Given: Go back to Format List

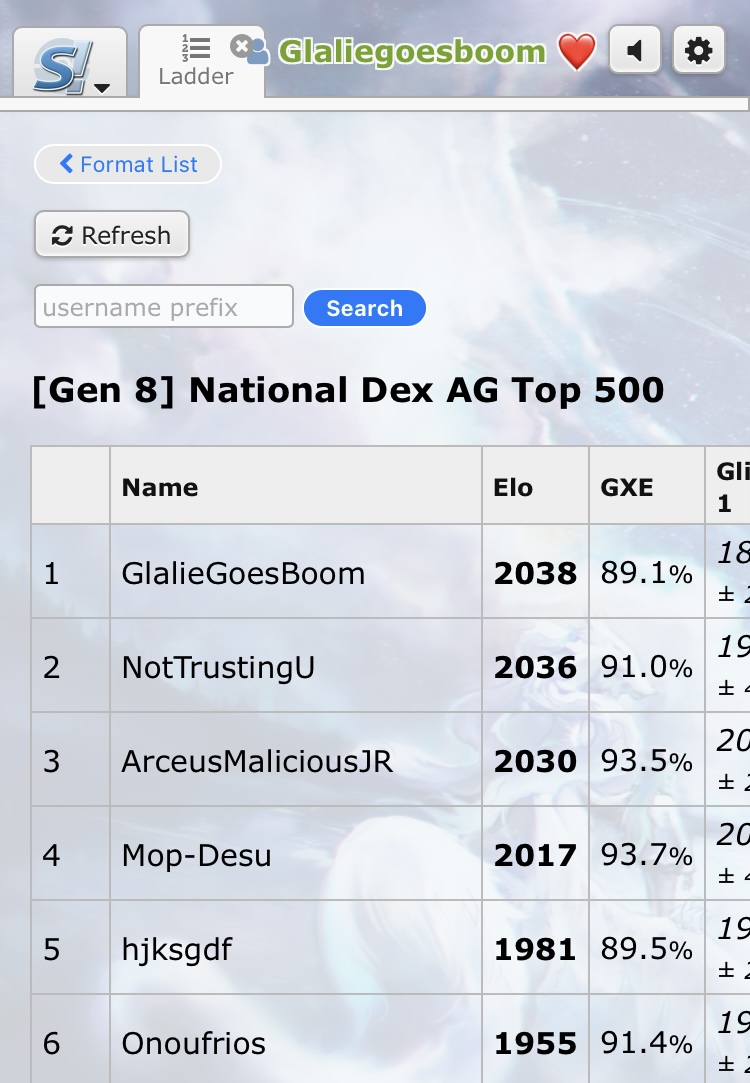Looking at the screenshot, I should pyautogui.click(x=128, y=164).
